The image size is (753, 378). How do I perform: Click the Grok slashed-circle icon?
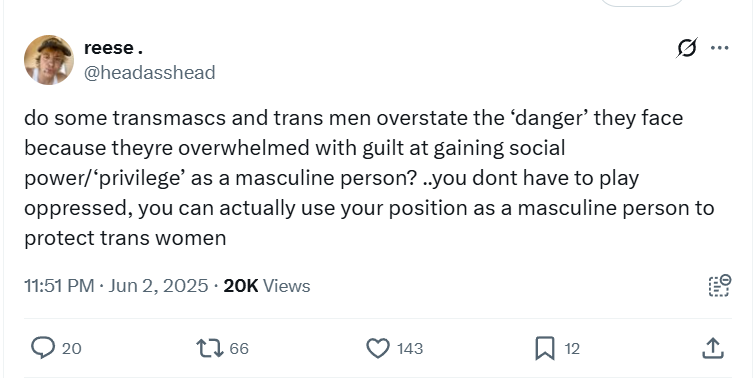point(687,48)
